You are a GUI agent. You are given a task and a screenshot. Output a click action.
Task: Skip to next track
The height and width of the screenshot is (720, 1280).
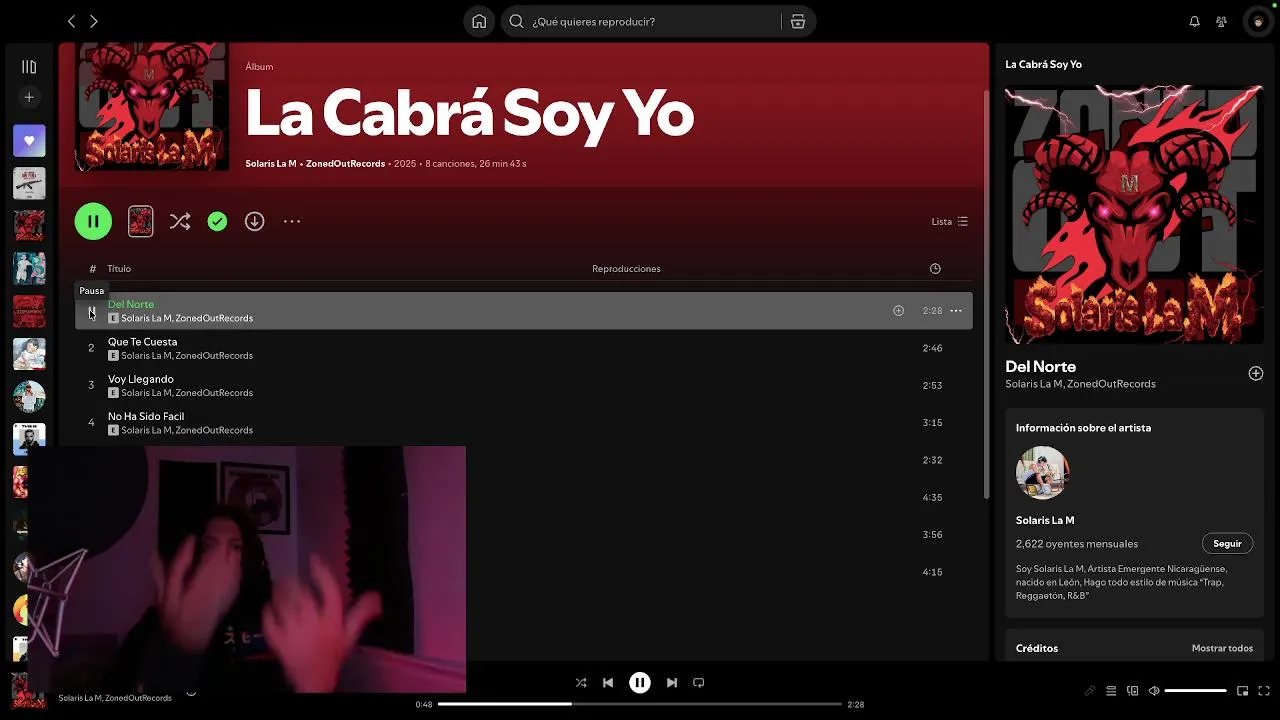click(x=672, y=683)
